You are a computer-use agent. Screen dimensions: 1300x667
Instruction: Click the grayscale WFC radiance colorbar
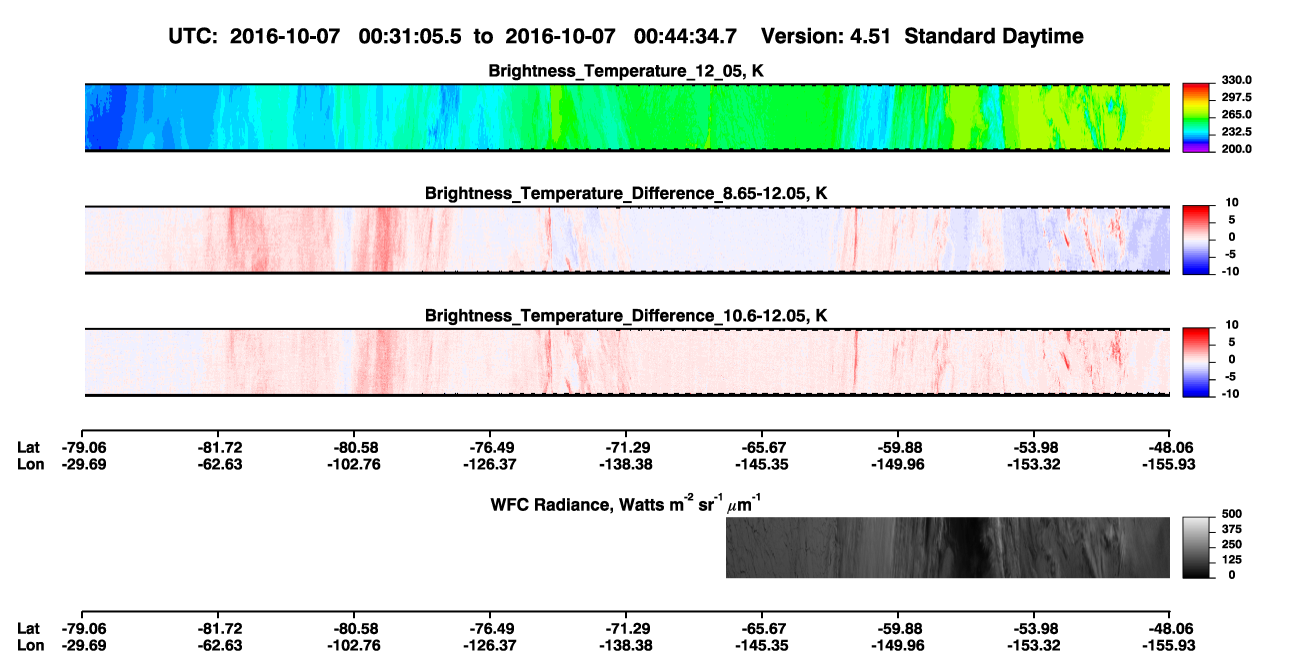pos(1196,548)
